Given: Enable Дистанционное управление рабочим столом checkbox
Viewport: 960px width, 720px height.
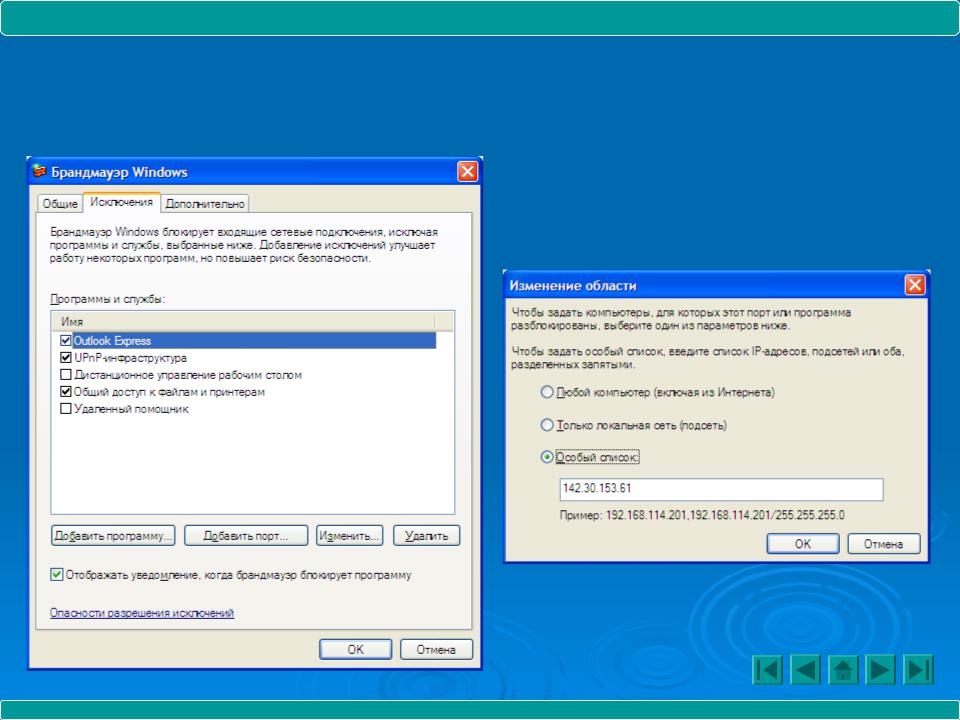Looking at the screenshot, I should pyautogui.click(x=66, y=375).
